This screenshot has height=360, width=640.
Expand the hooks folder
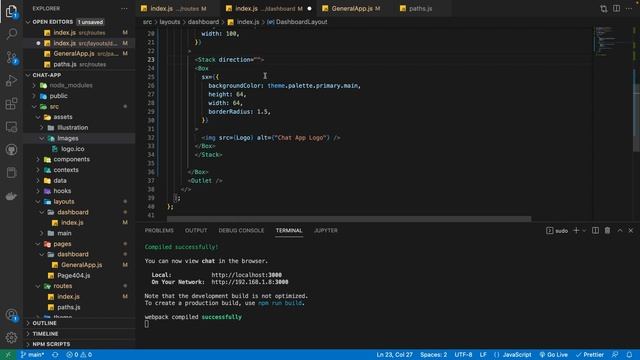(x=62, y=191)
